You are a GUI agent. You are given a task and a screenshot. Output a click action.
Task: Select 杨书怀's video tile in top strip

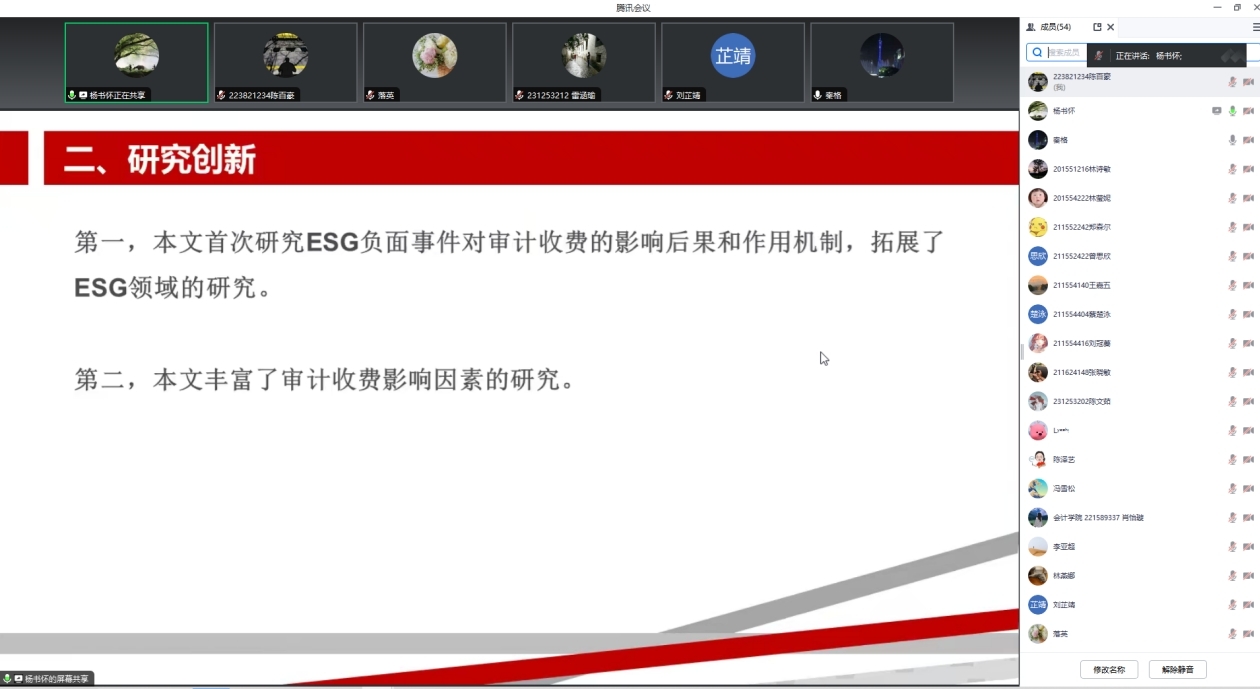tap(136, 62)
